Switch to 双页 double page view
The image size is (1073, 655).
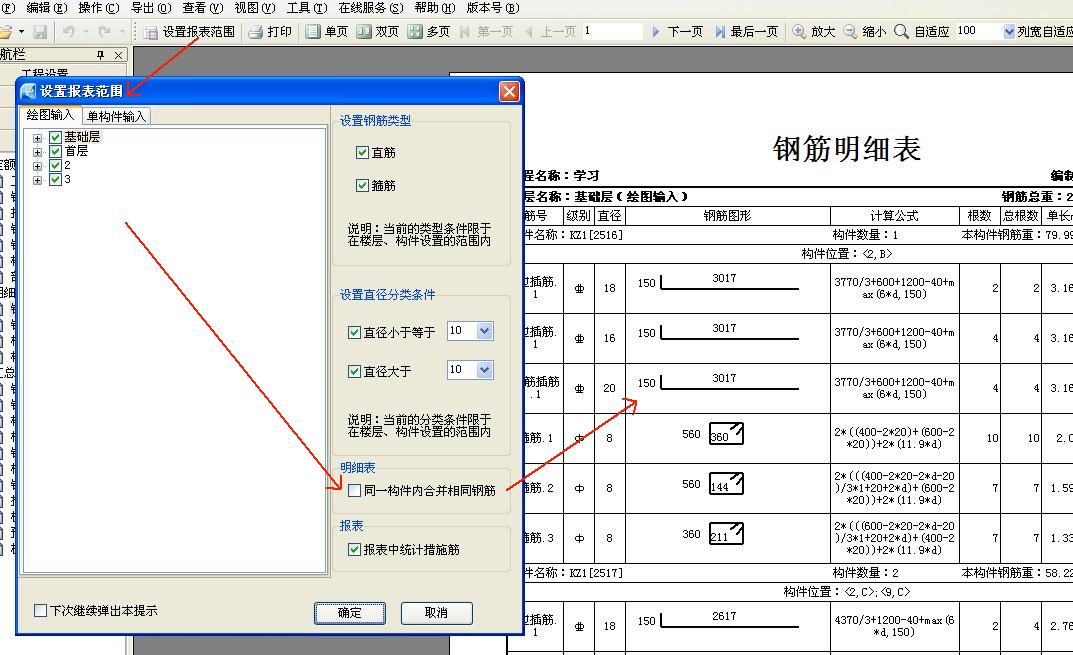[x=378, y=31]
